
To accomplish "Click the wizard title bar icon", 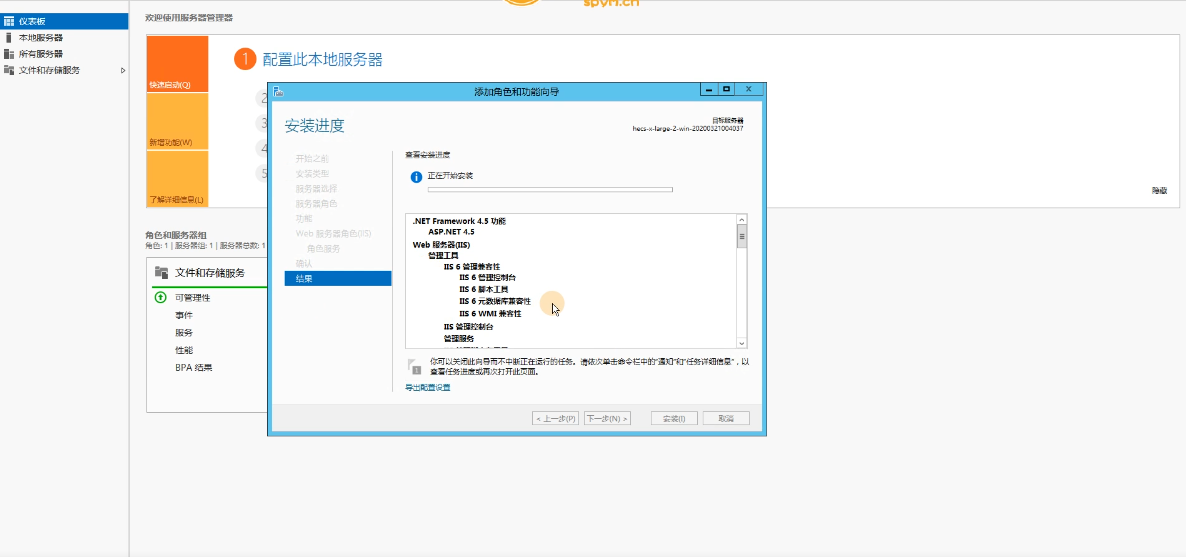I will coord(279,92).
